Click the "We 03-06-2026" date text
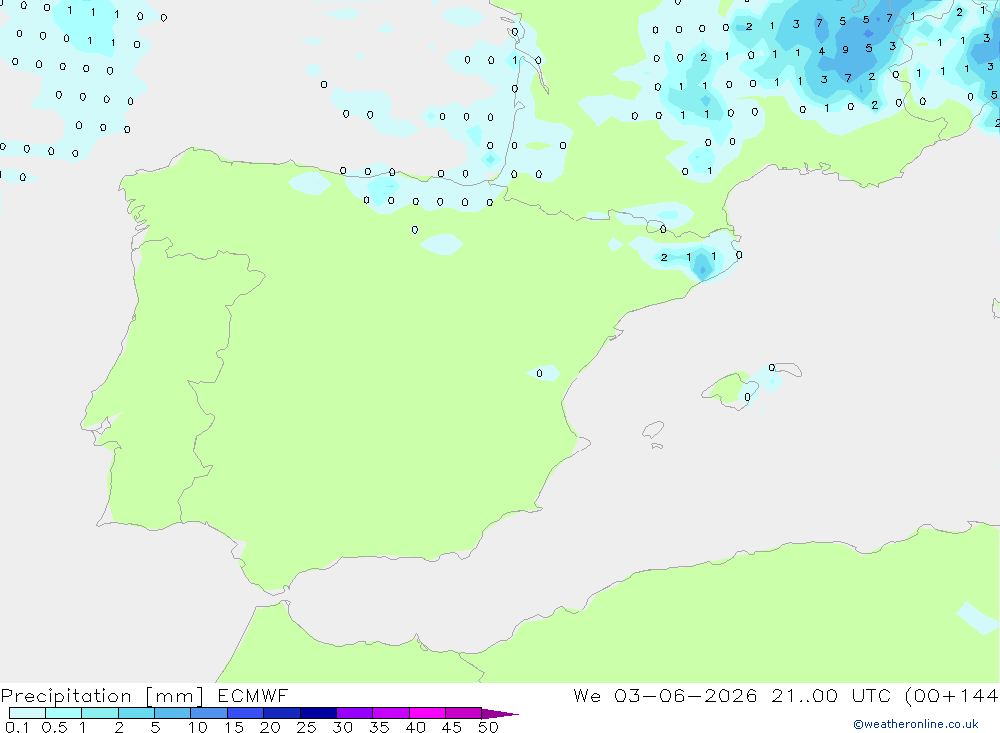 click(x=665, y=695)
